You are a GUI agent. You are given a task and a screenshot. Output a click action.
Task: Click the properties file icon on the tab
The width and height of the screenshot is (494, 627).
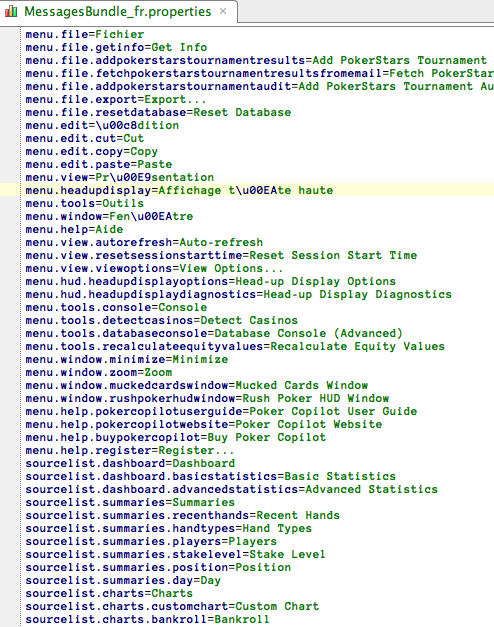point(11,11)
